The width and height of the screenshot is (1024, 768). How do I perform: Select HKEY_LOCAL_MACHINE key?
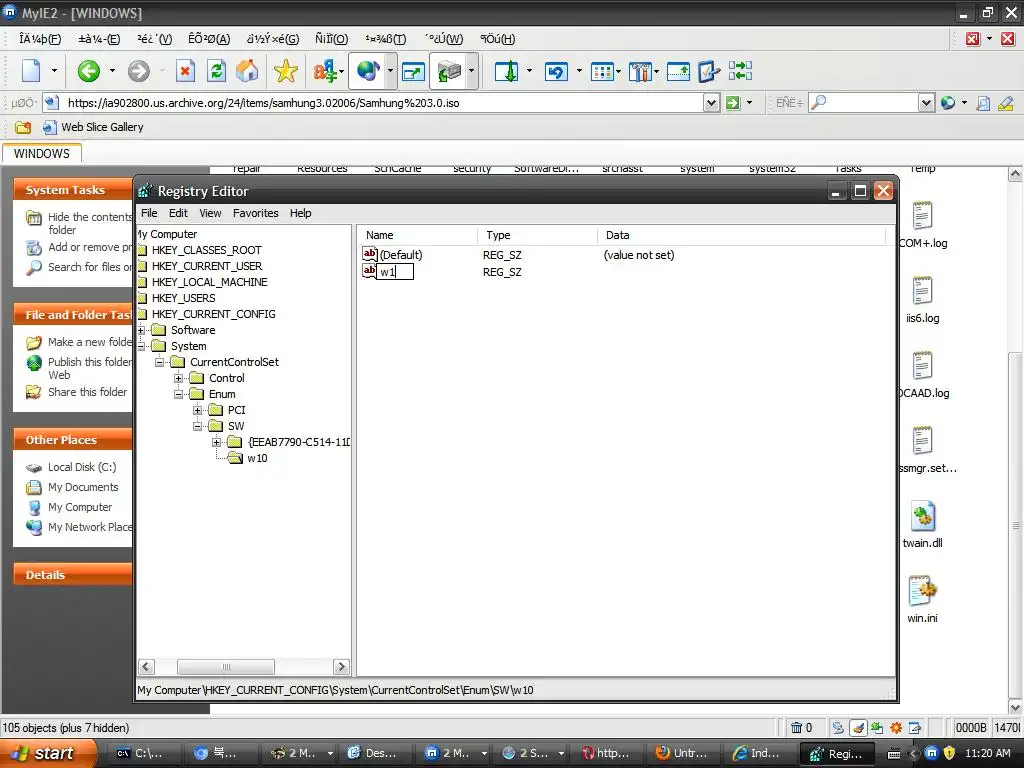[210, 282]
